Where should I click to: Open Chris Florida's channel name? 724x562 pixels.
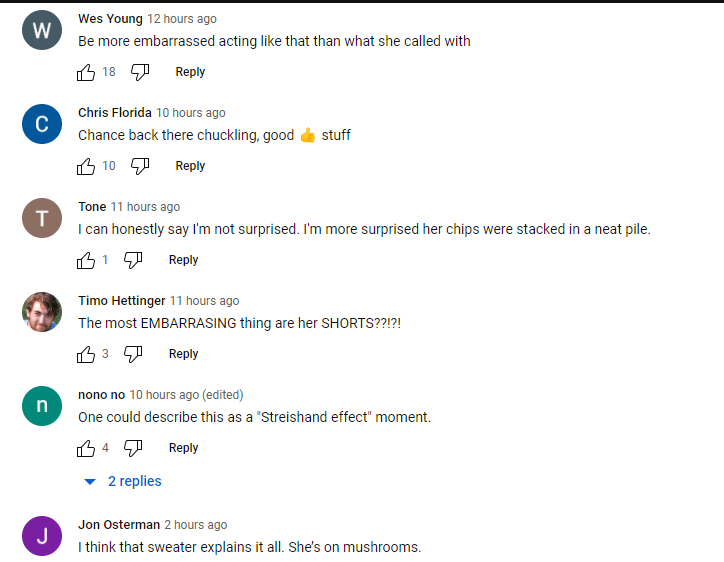coord(115,113)
